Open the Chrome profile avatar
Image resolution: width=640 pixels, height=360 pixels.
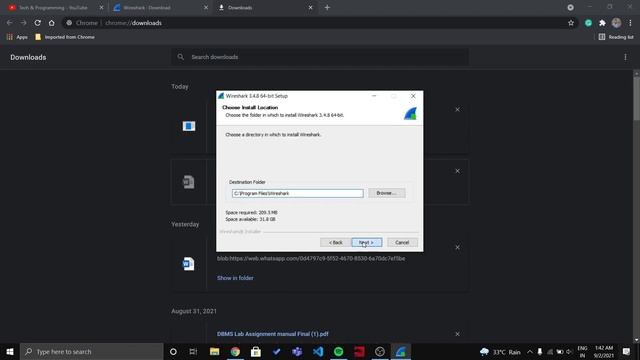click(616, 23)
